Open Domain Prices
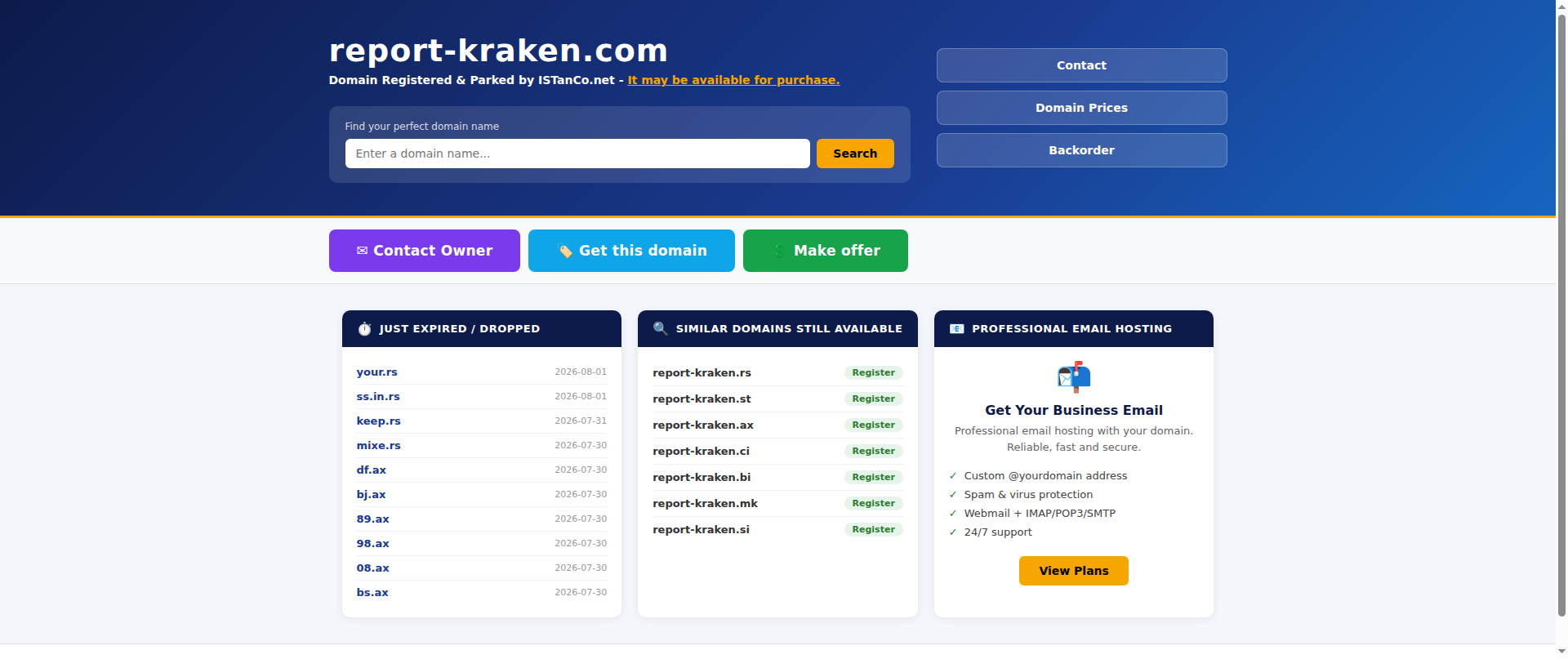 click(1081, 108)
